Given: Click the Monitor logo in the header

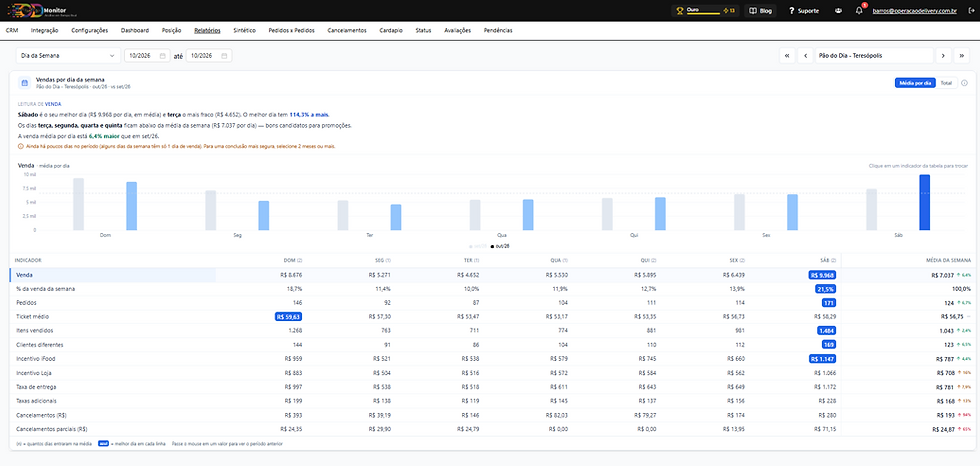Looking at the screenshot, I should coord(40,11).
